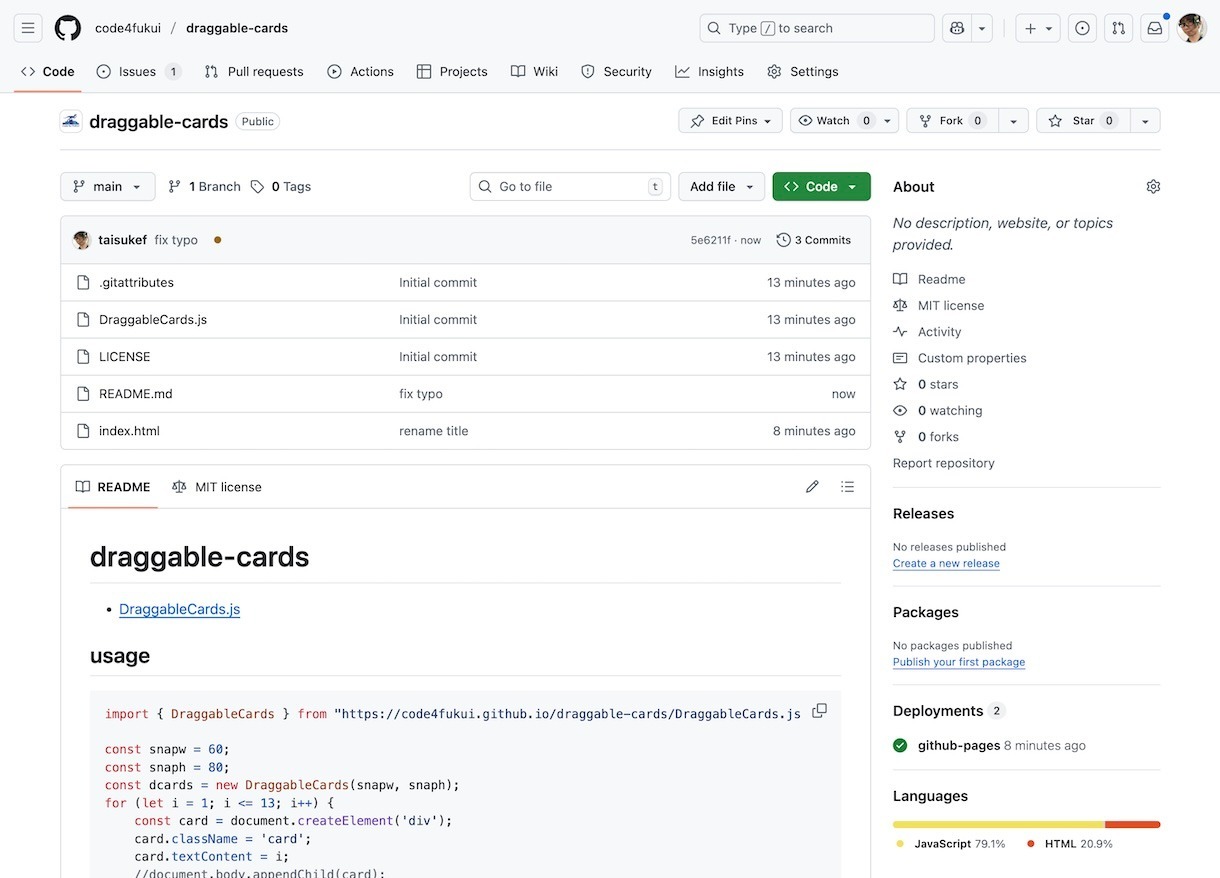1220x878 pixels.
Task: Click Report repository link
Action: pos(944,463)
